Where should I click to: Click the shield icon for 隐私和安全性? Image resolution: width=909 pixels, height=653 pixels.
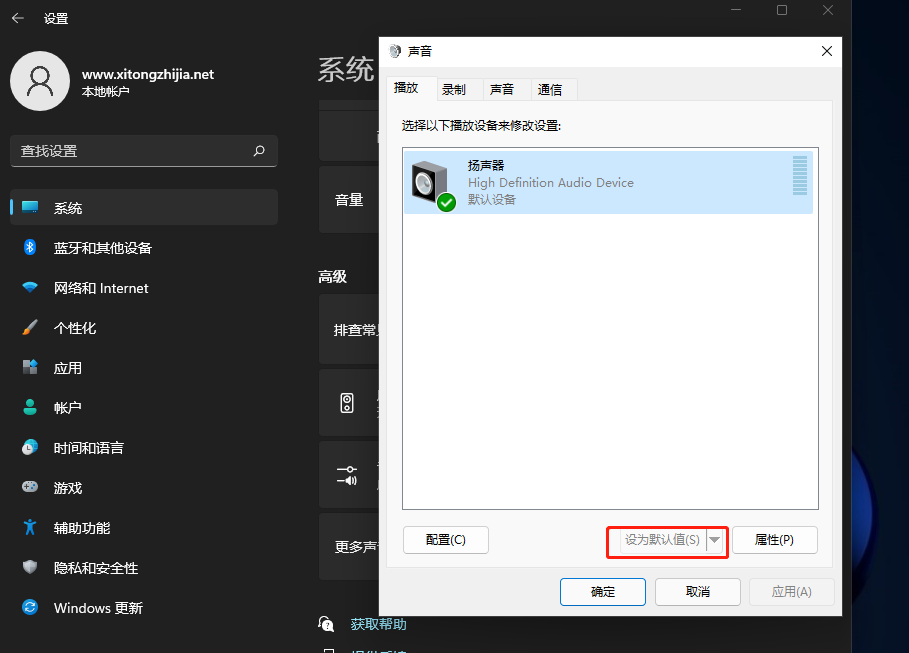(30, 567)
